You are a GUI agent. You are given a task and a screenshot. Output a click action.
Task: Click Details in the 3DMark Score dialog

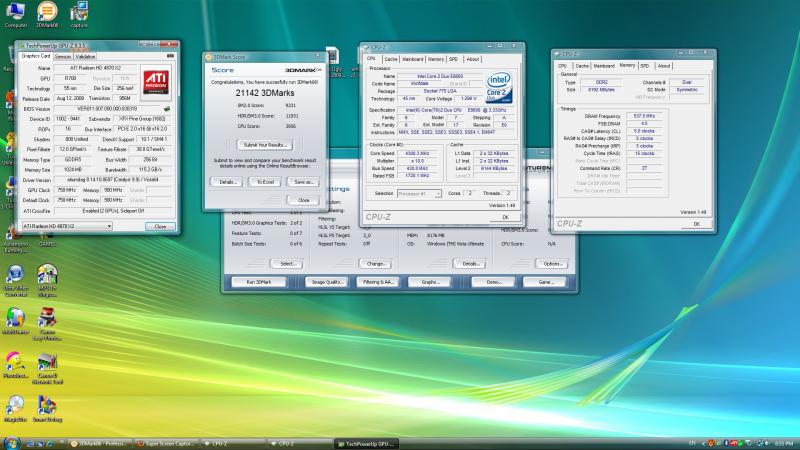click(227, 182)
